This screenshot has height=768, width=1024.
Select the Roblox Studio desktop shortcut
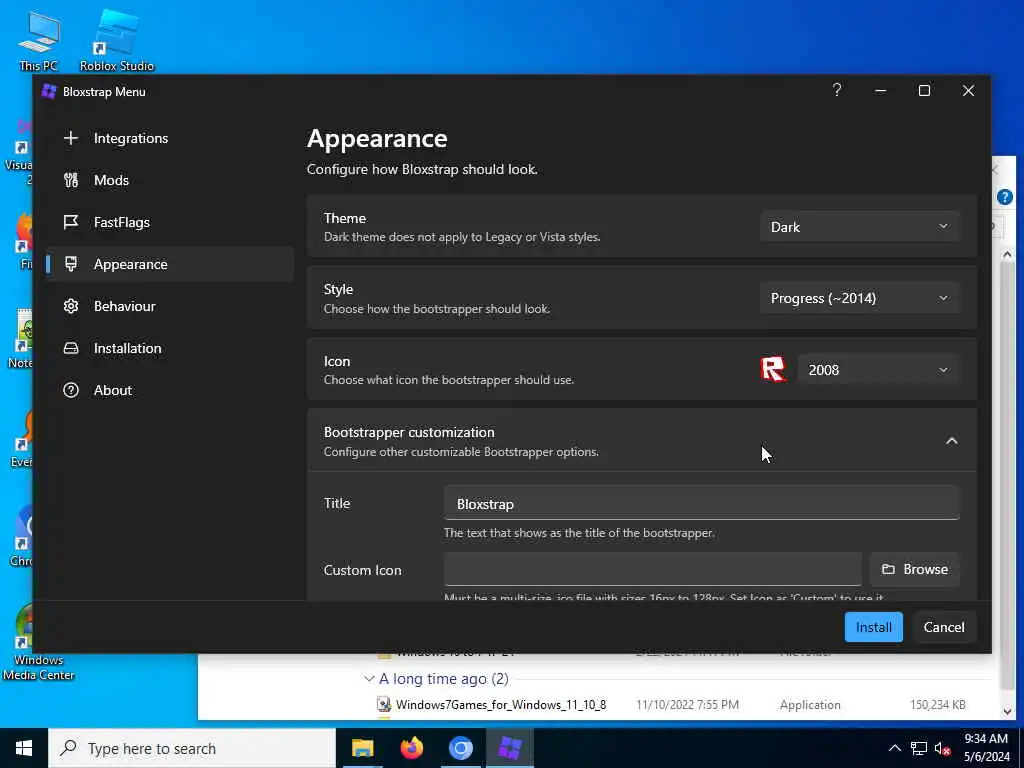[x=116, y=41]
